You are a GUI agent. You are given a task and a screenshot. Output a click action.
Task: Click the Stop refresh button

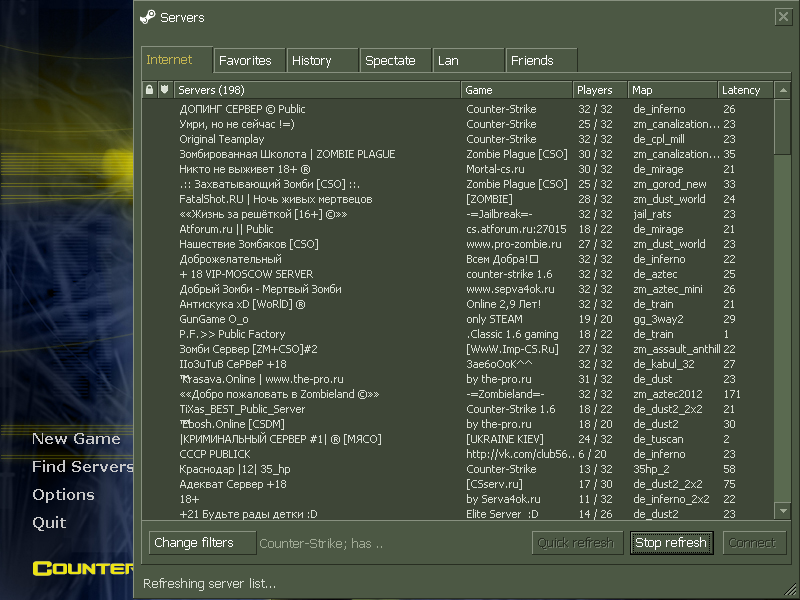click(671, 543)
